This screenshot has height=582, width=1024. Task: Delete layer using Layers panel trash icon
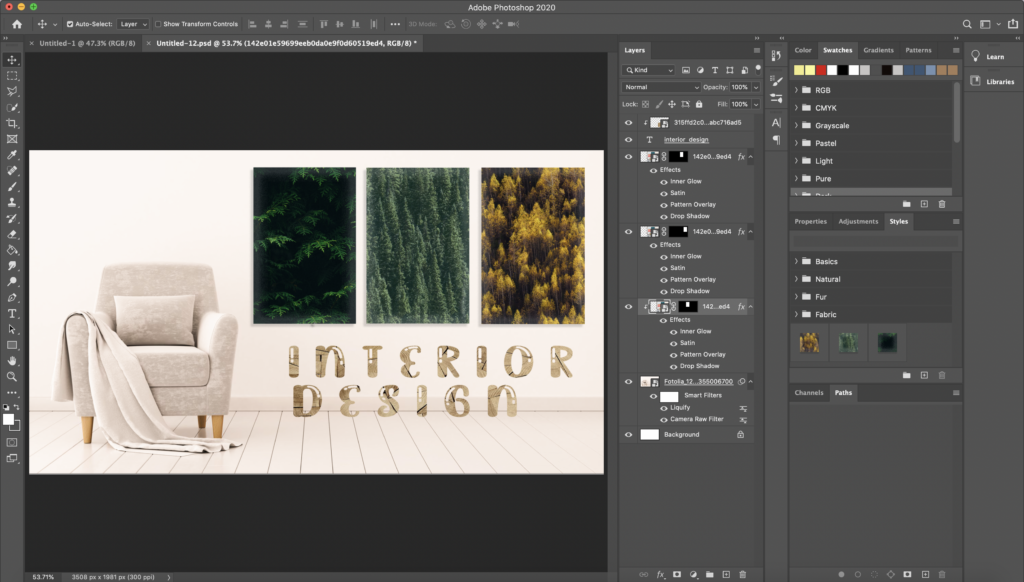pyautogui.click(x=743, y=574)
